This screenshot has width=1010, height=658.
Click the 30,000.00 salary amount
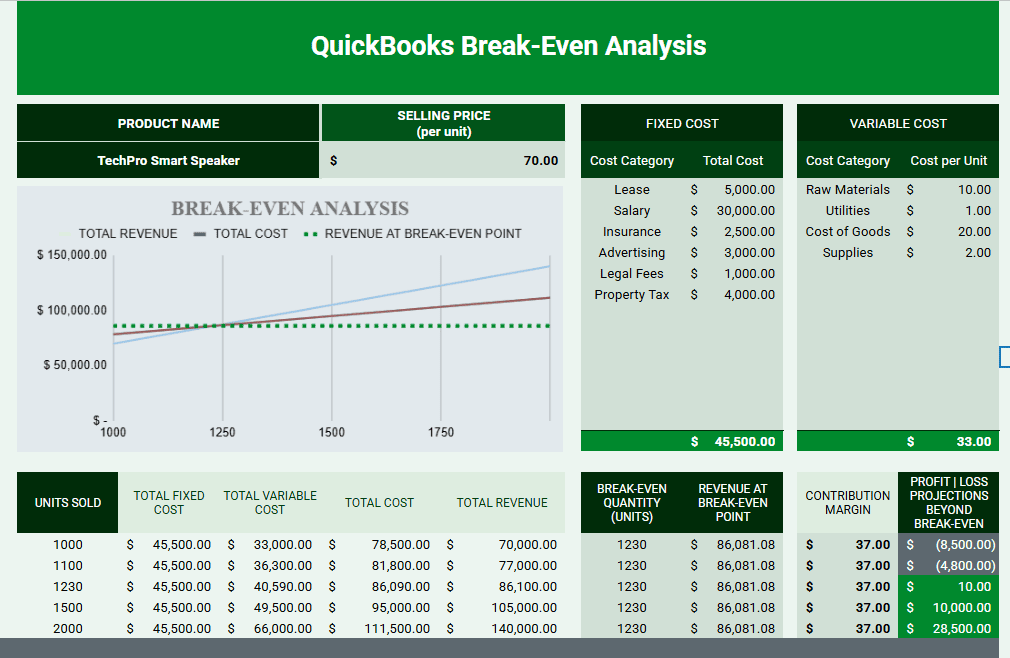click(x=733, y=211)
